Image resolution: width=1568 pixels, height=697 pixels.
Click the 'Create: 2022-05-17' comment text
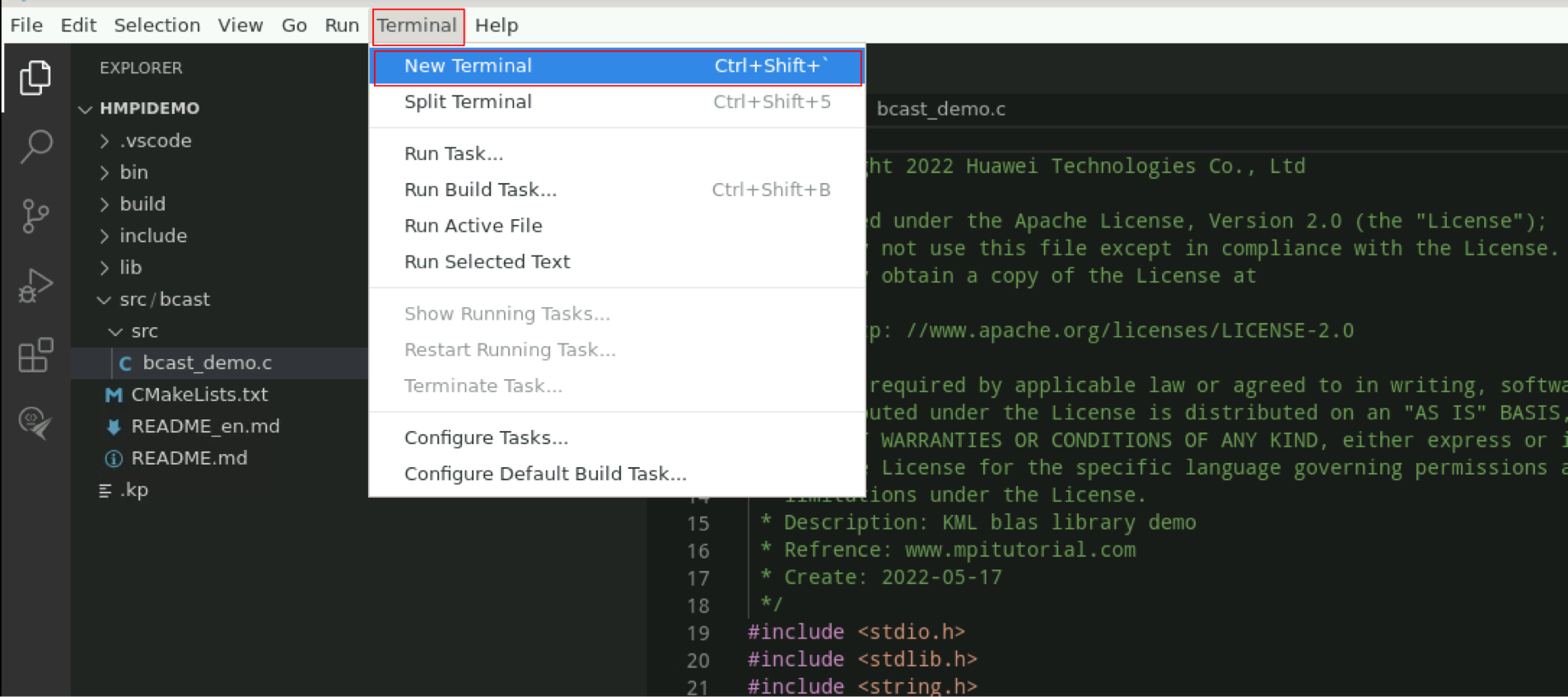[893, 578]
